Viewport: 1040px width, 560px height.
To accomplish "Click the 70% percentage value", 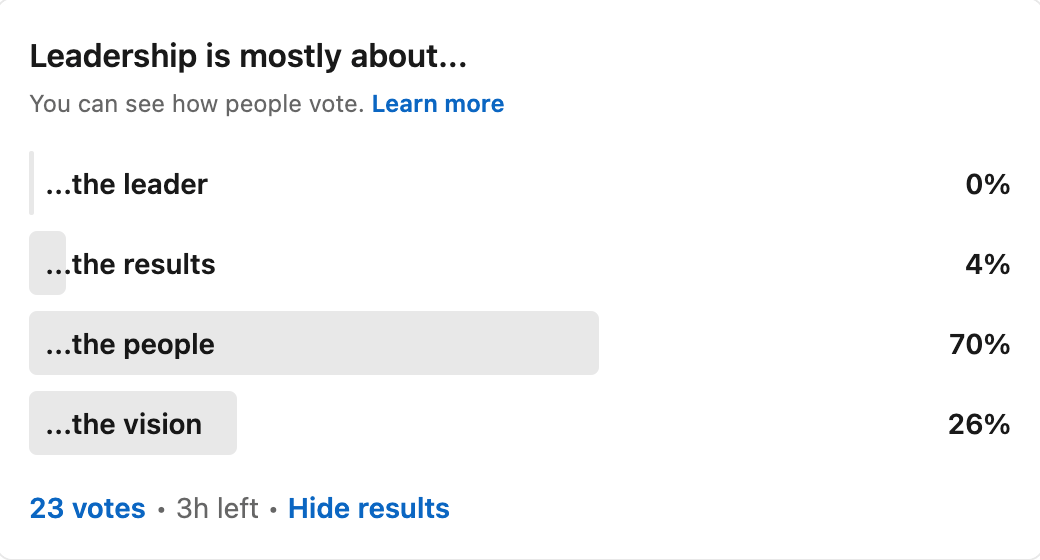I will (979, 344).
